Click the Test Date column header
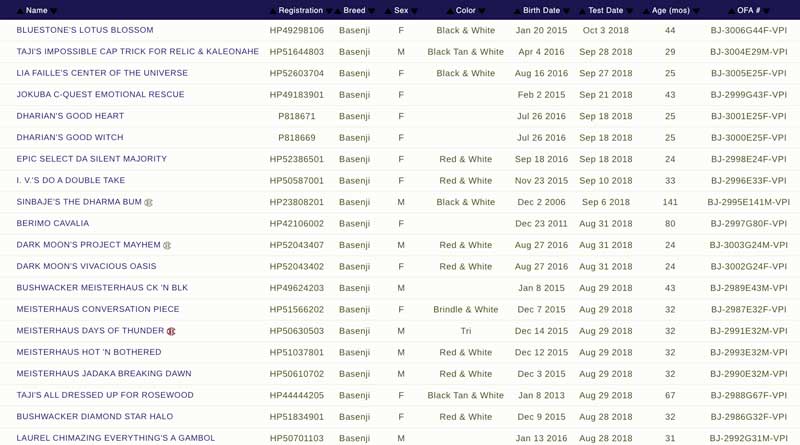Screen dimensions: 800x445 [606, 10]
